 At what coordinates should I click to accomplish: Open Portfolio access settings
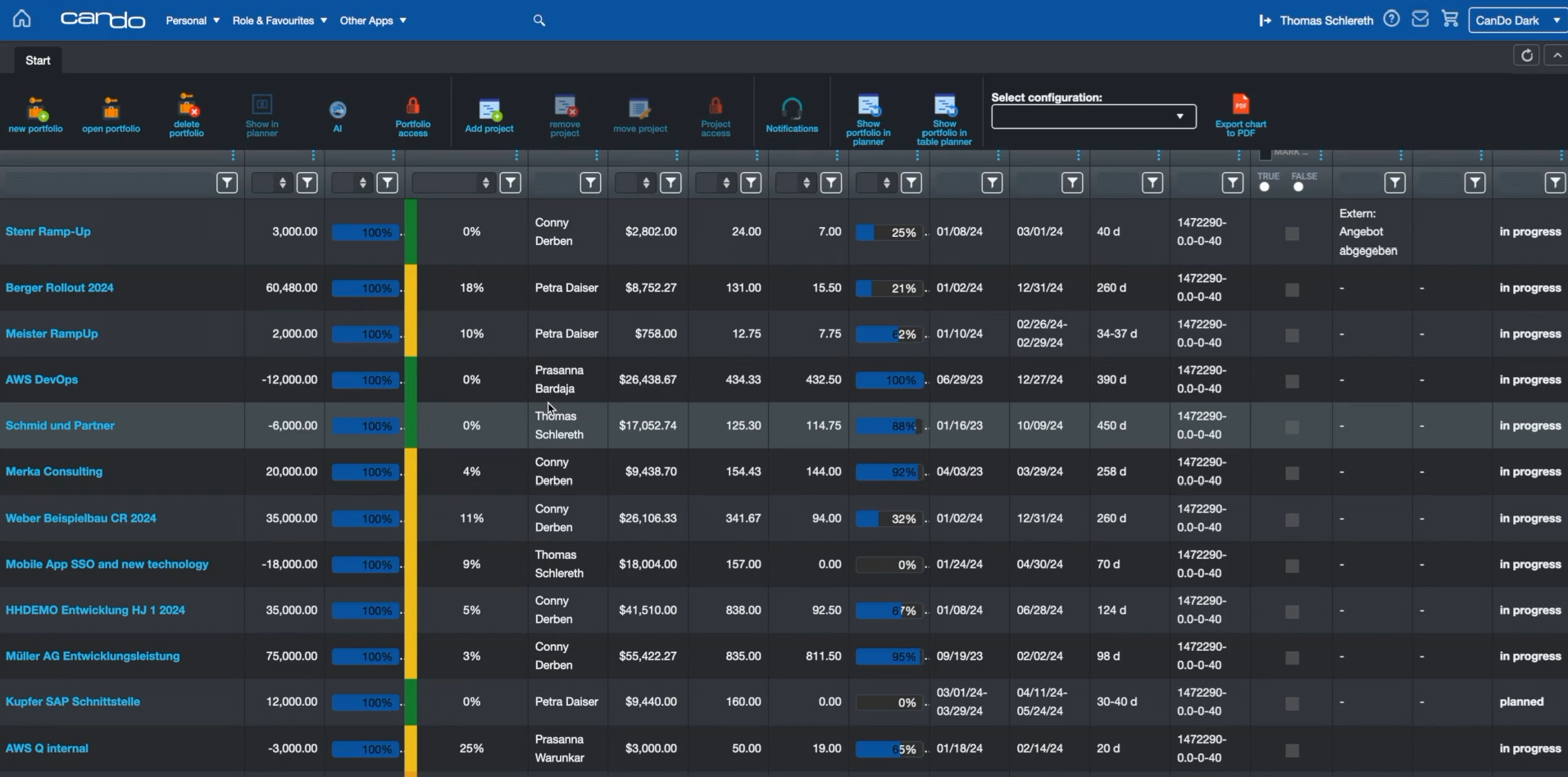click(413, 116)
